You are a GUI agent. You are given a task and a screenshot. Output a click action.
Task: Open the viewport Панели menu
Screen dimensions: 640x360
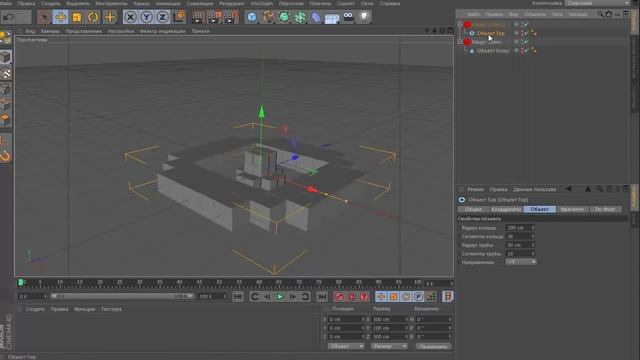(200, 31)
